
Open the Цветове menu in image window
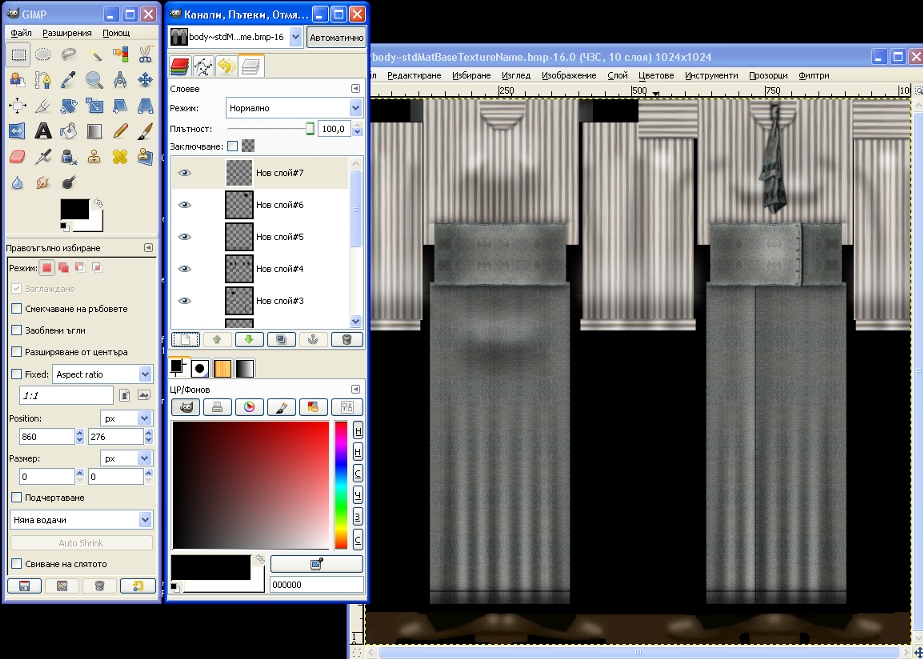pos(656,75)
